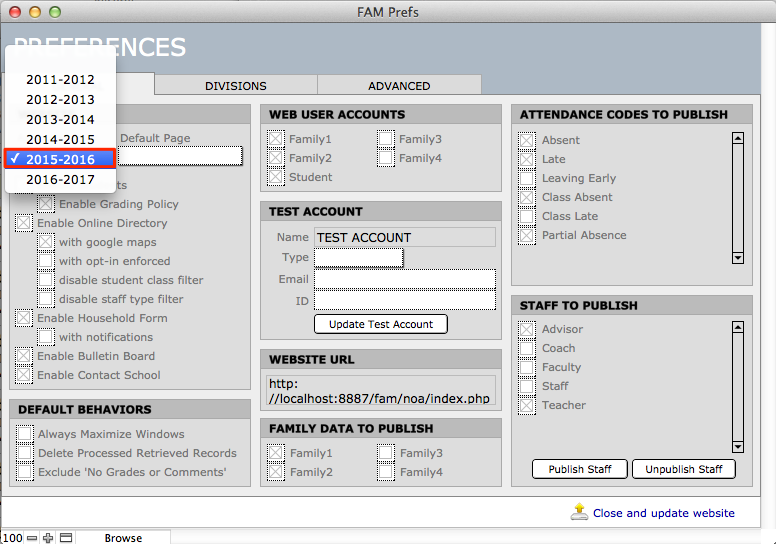
Task: Click the zoom in icon in status bar
Action: [x=48, y=538]
